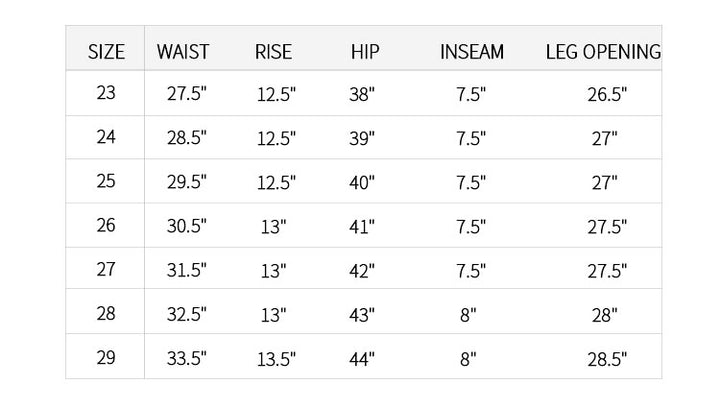The width and height of the screenshot is (720, 408).
Task: Select size 25 row label
Action: click(107, 182)
